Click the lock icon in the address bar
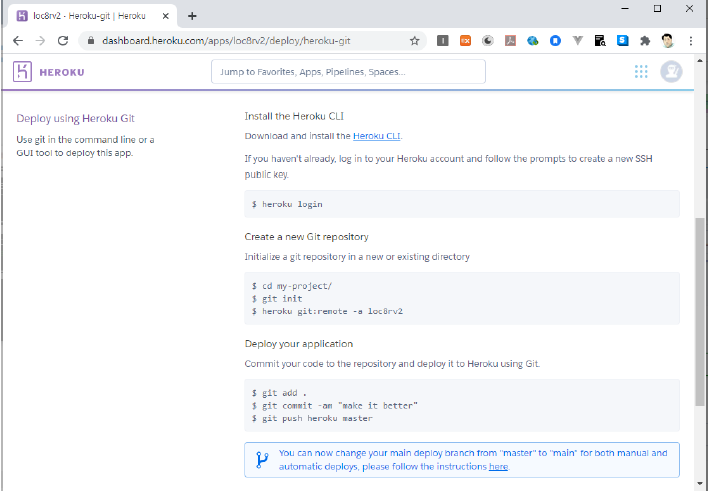The width and height of the screenshot is (710, 494). click(x=91, y=41)
